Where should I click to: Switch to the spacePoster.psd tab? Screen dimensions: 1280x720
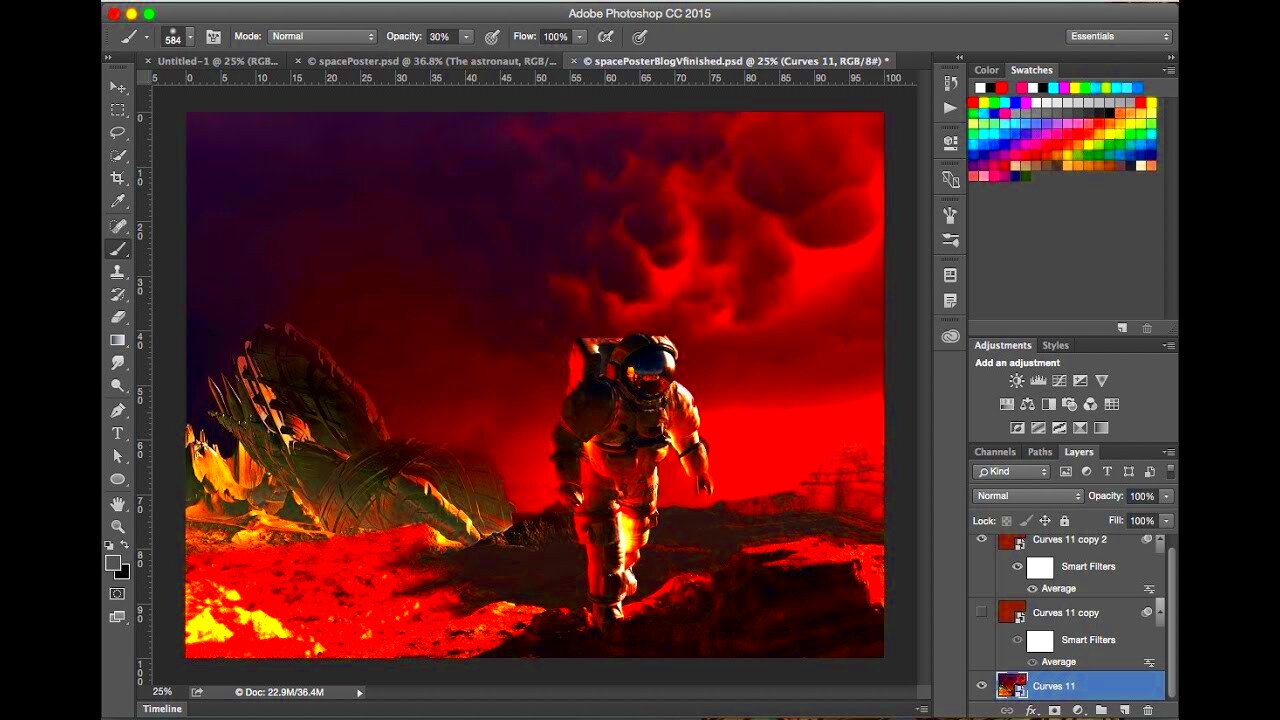(438, 61)
